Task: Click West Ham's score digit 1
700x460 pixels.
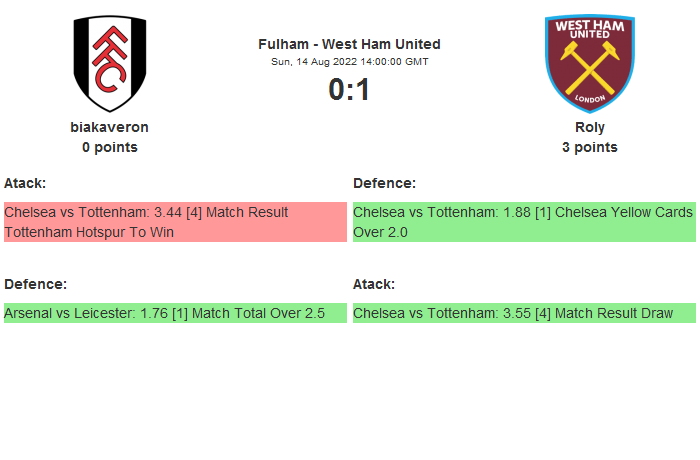Action: [x=363, y=90]
